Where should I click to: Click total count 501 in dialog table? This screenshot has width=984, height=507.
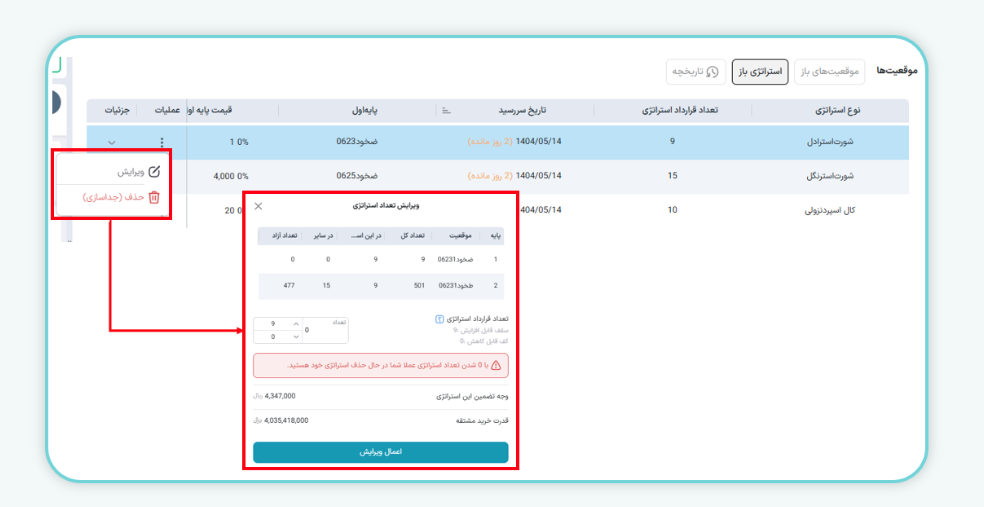[419, 286]
